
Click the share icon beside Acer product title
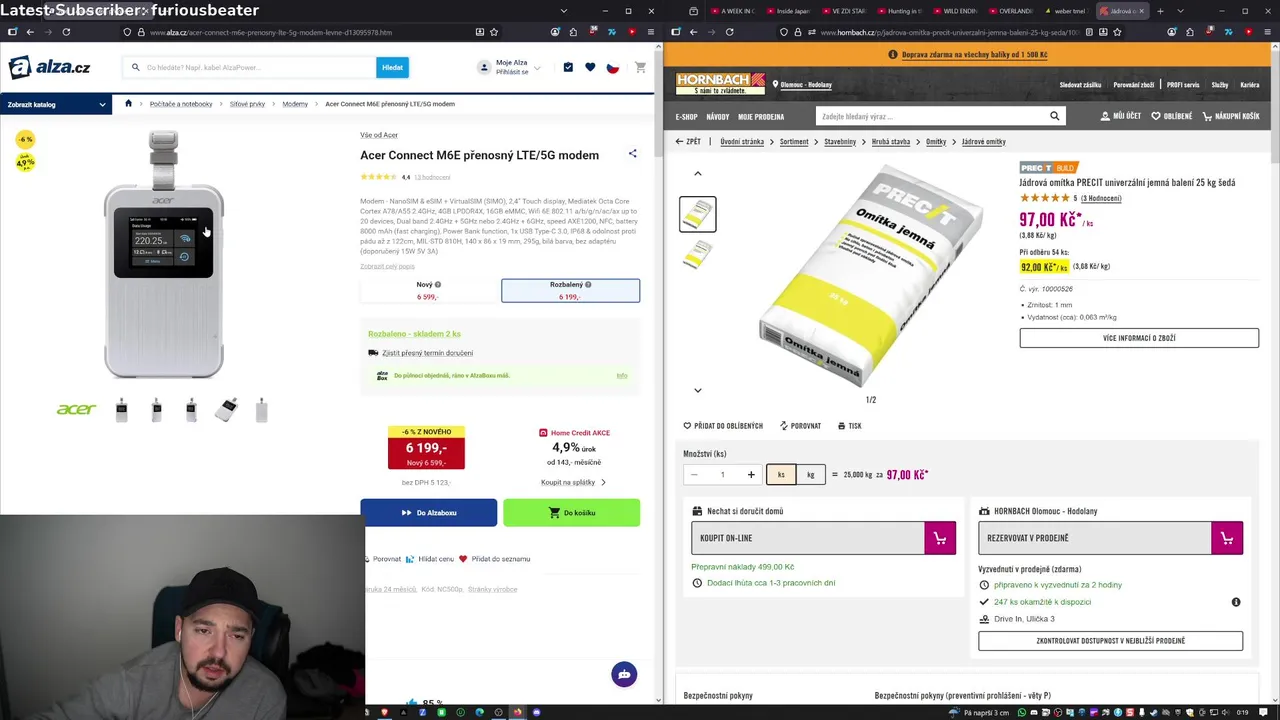tap(632, 154)
